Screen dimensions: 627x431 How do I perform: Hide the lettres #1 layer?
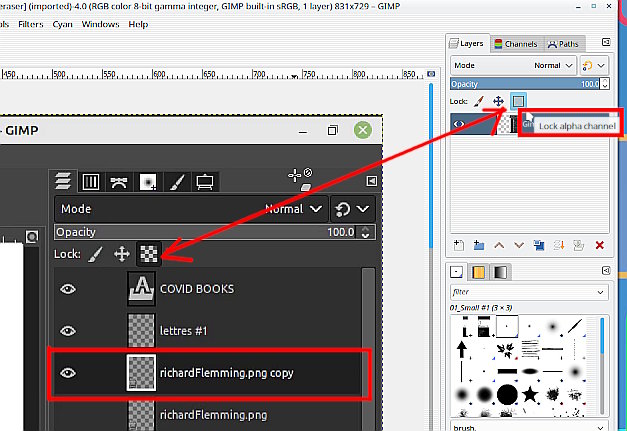[x=68, y=331]
